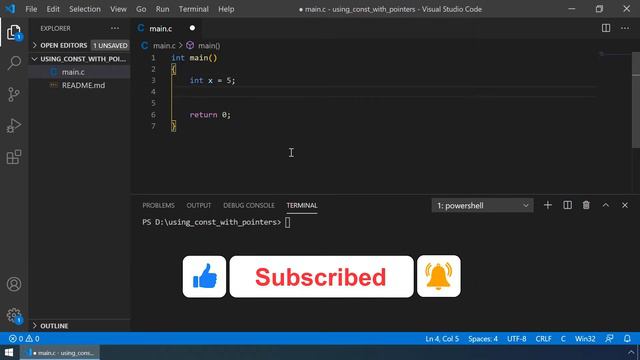This screenshot has height=360, width=640.
Task: Click at the PowerShell terminal prompt
Action: 288,222
